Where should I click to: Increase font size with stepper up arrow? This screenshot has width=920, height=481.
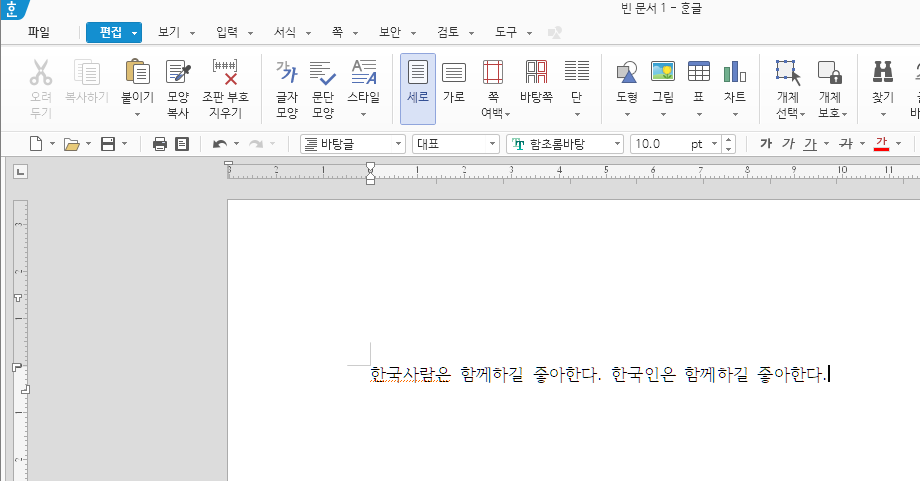click(x=728, y=140)
